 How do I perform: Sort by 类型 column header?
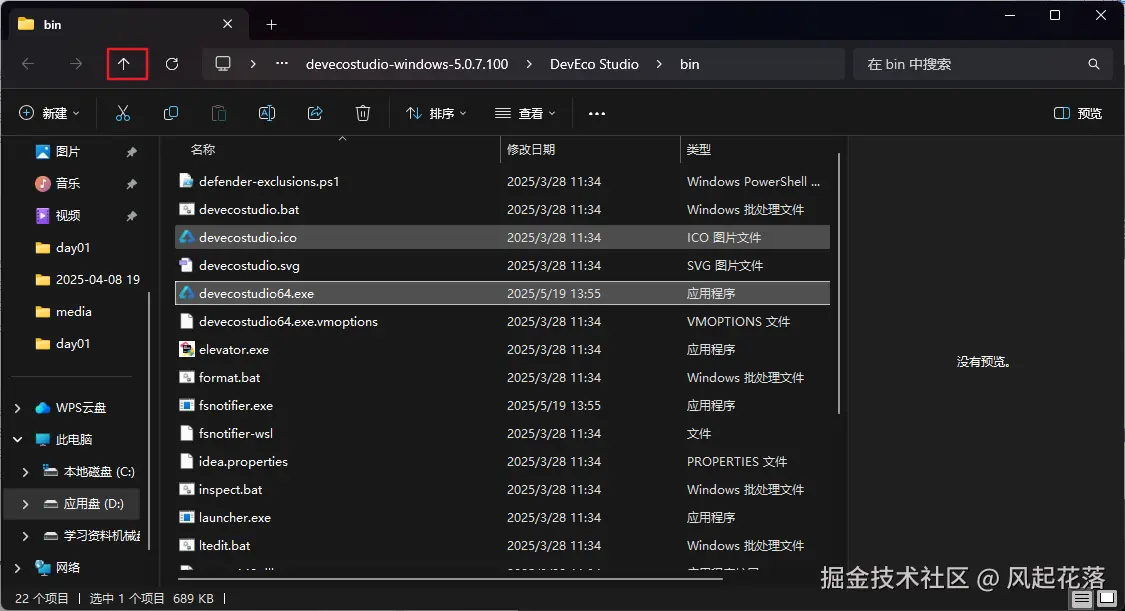tap(699, 149)
